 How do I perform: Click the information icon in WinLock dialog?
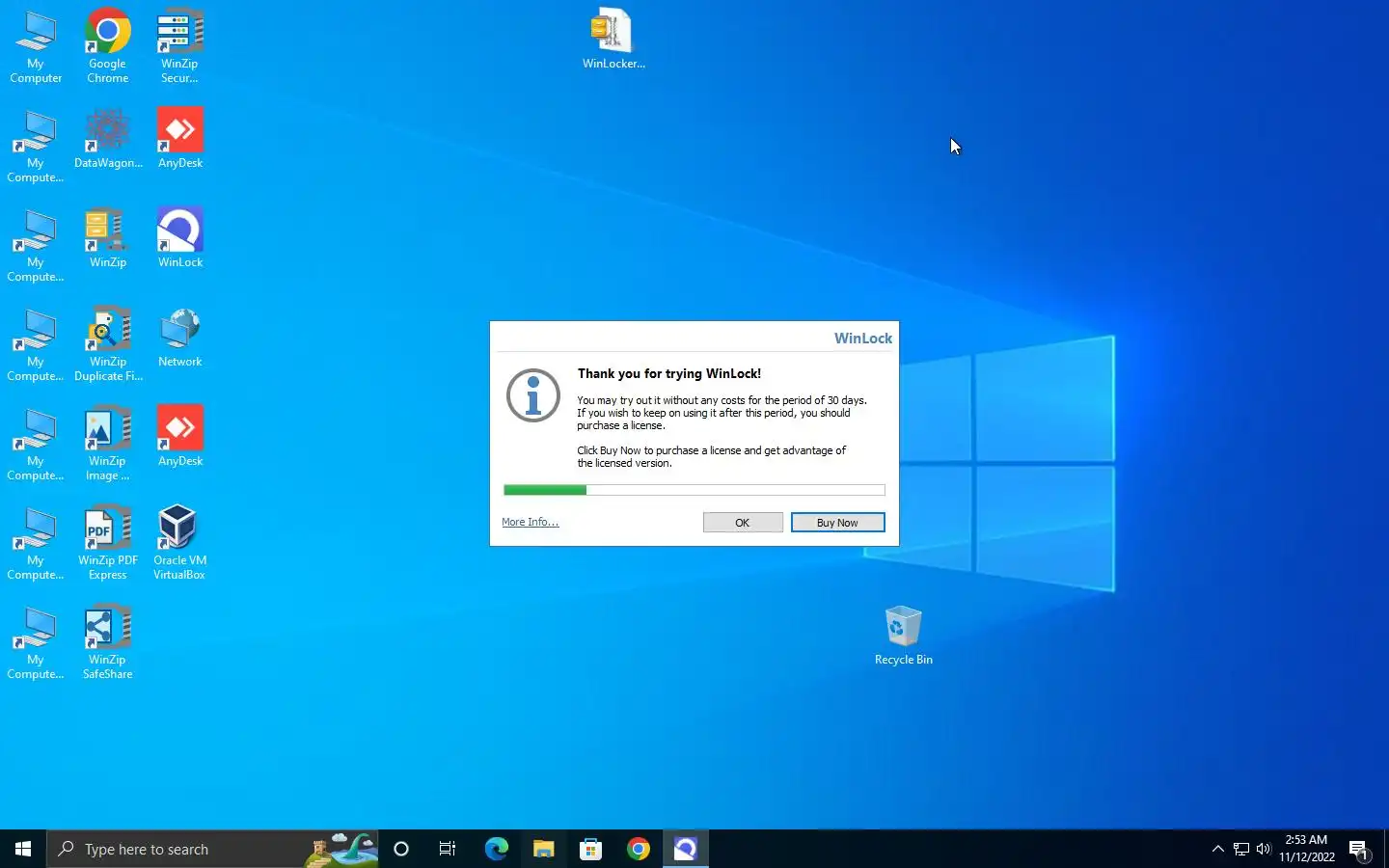pos(533,395)
